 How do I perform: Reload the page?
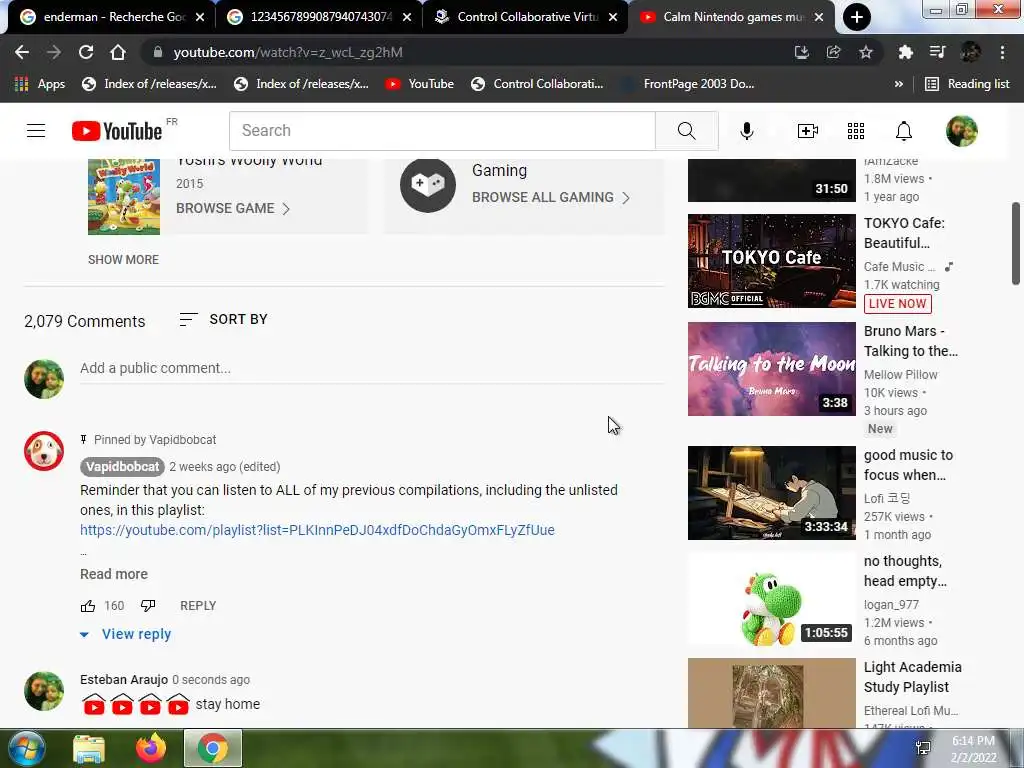tap(86, 52)
